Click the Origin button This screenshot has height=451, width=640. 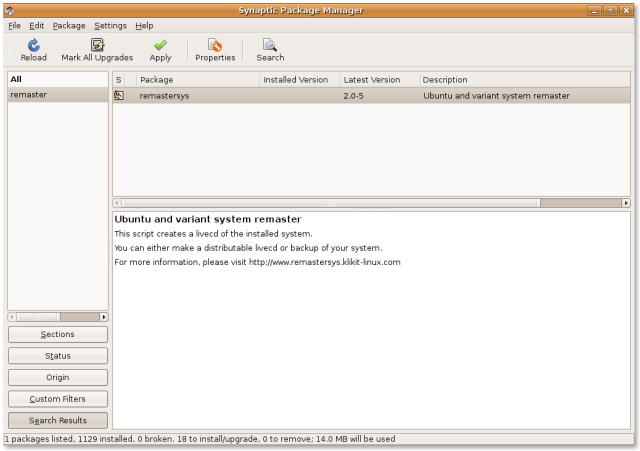click(x=58, y=377)
